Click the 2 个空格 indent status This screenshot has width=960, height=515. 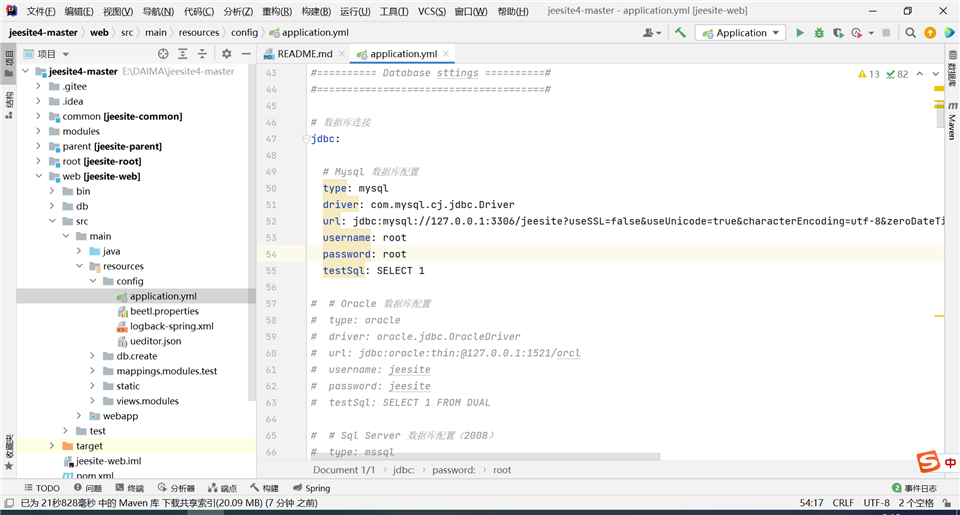coord(916,503)
